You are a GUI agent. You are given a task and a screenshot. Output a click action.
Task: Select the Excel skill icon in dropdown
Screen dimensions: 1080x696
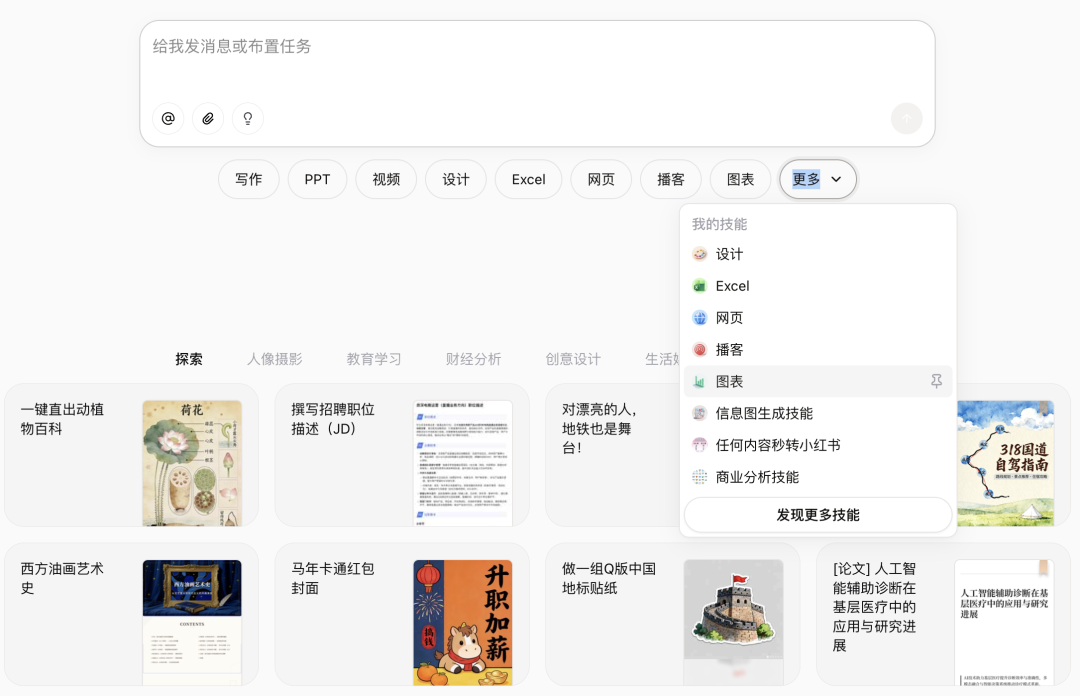click(700, 286)
